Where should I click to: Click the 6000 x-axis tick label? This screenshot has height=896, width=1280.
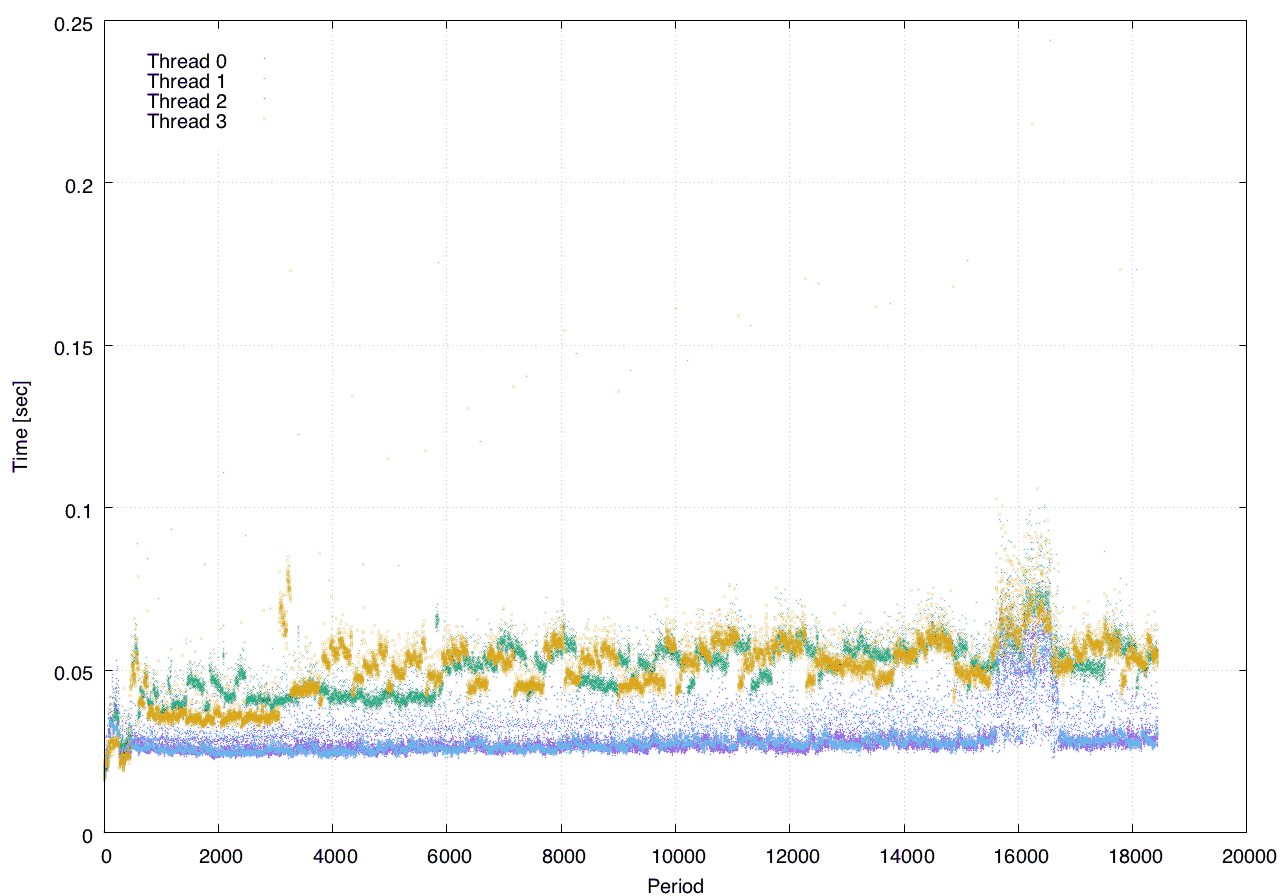(x=448, y=855)
